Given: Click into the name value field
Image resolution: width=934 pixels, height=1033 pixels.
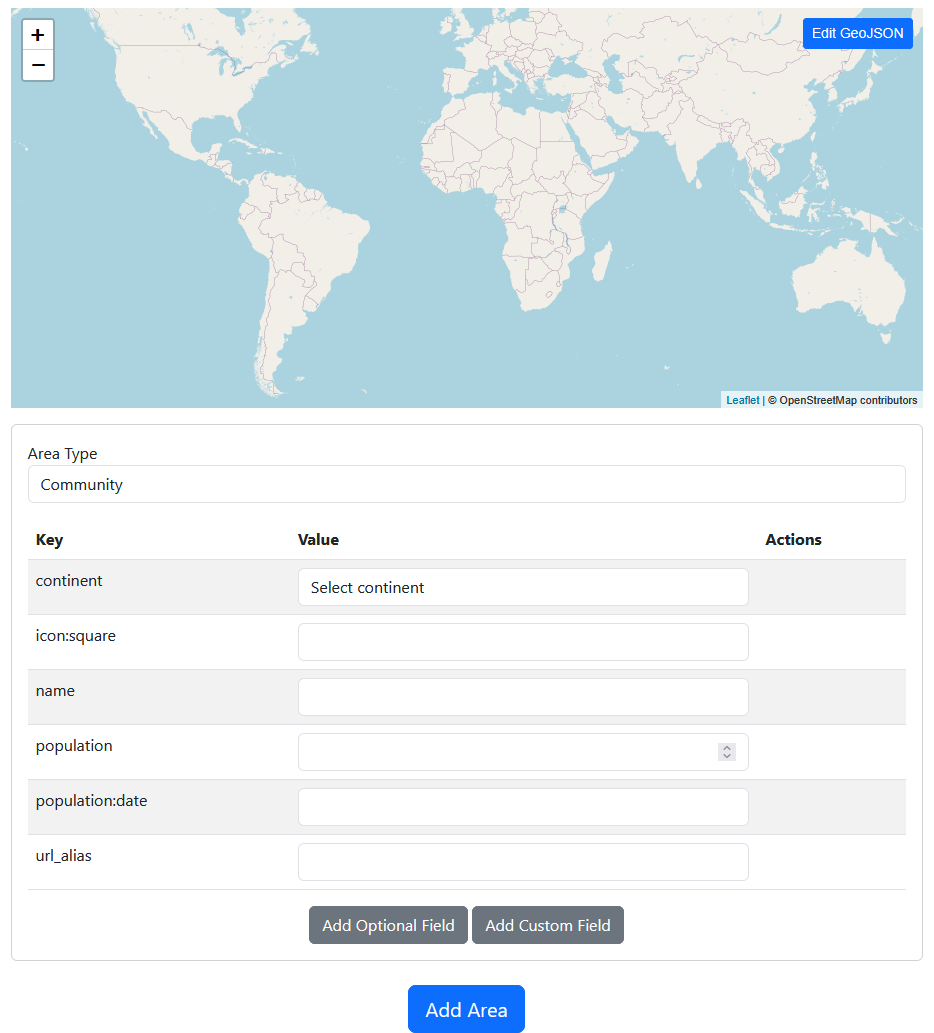Looking at the screenshot, I should (x=522, y=697).
